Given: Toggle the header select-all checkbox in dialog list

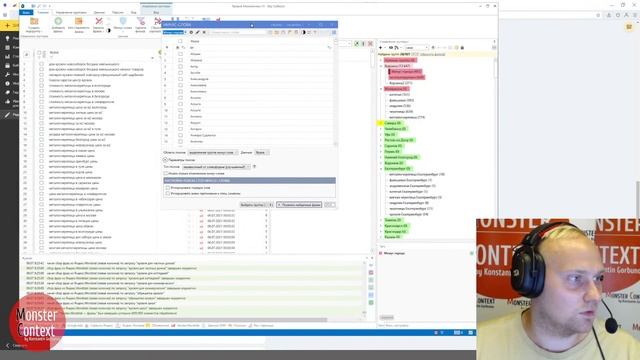Looking at the screenshot, I should tap(180, 41).
